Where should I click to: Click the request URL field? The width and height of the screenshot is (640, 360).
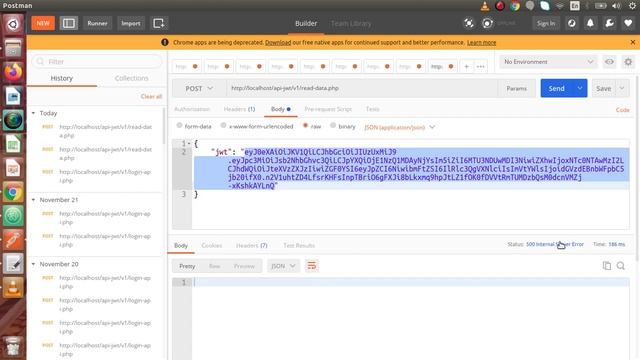(x=362, y=88)
